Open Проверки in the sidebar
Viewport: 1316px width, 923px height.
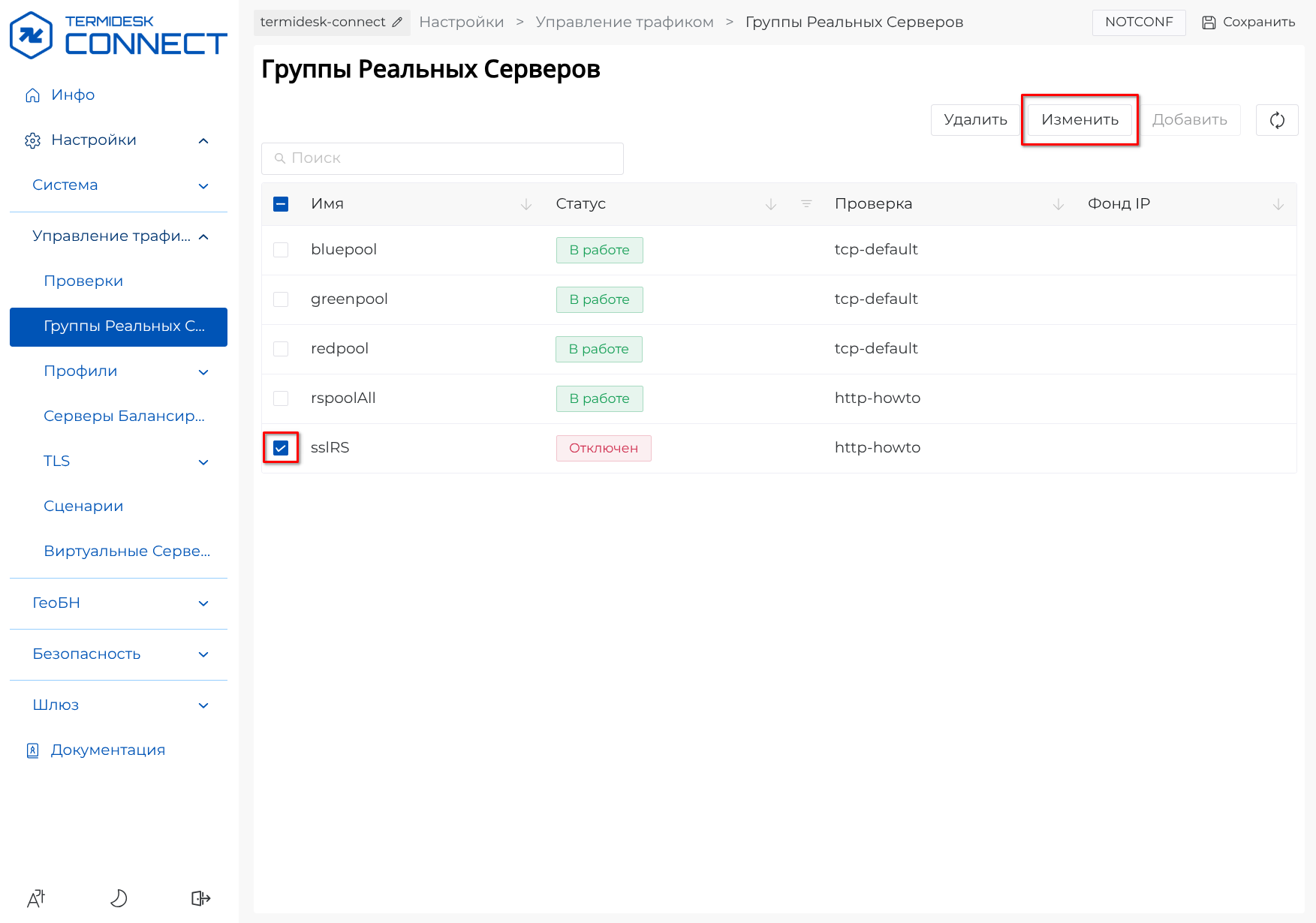point(83,281)
